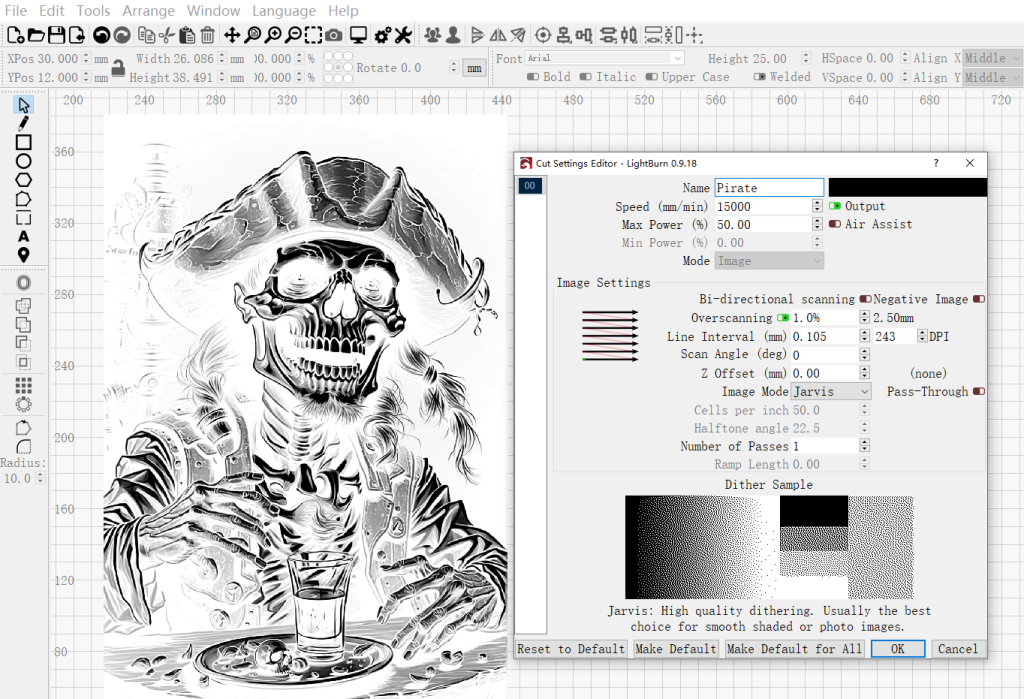The width and height of the screenshot is (1024, 699).
Task: Click the Paste clipboard icon
Action: pyautogui.click(x=187, y=35)
